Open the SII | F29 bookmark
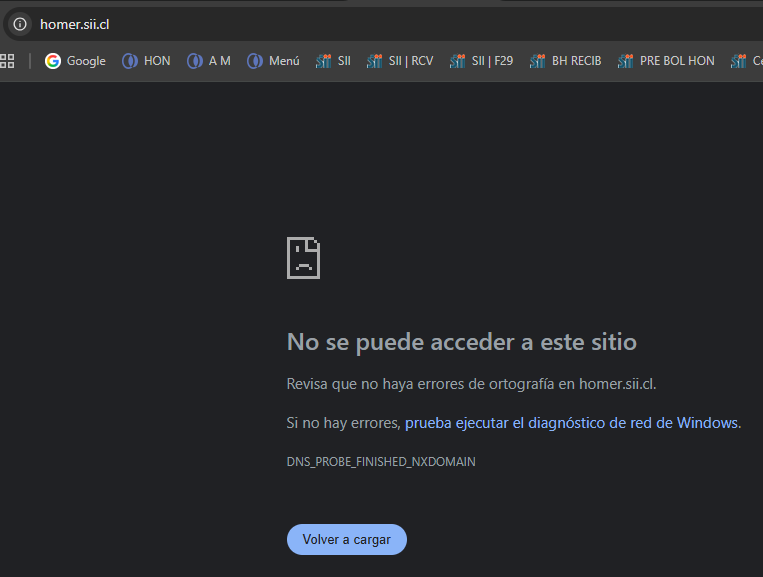 tap(482, 61)
